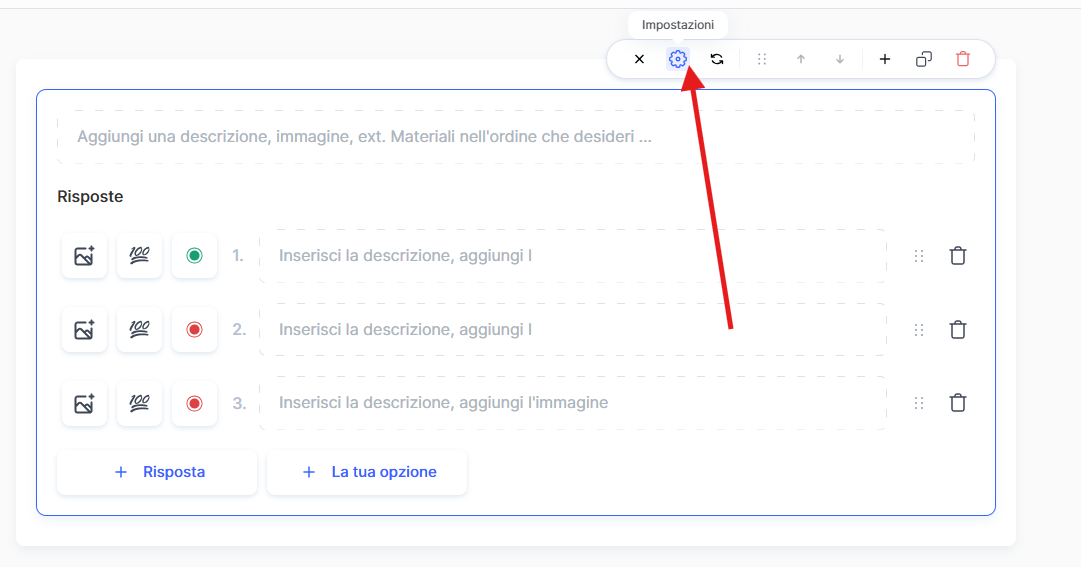This screenshot has height=567, width=1081.
Task: Click the toolbar drag handle dots
Action: point(762,59)
